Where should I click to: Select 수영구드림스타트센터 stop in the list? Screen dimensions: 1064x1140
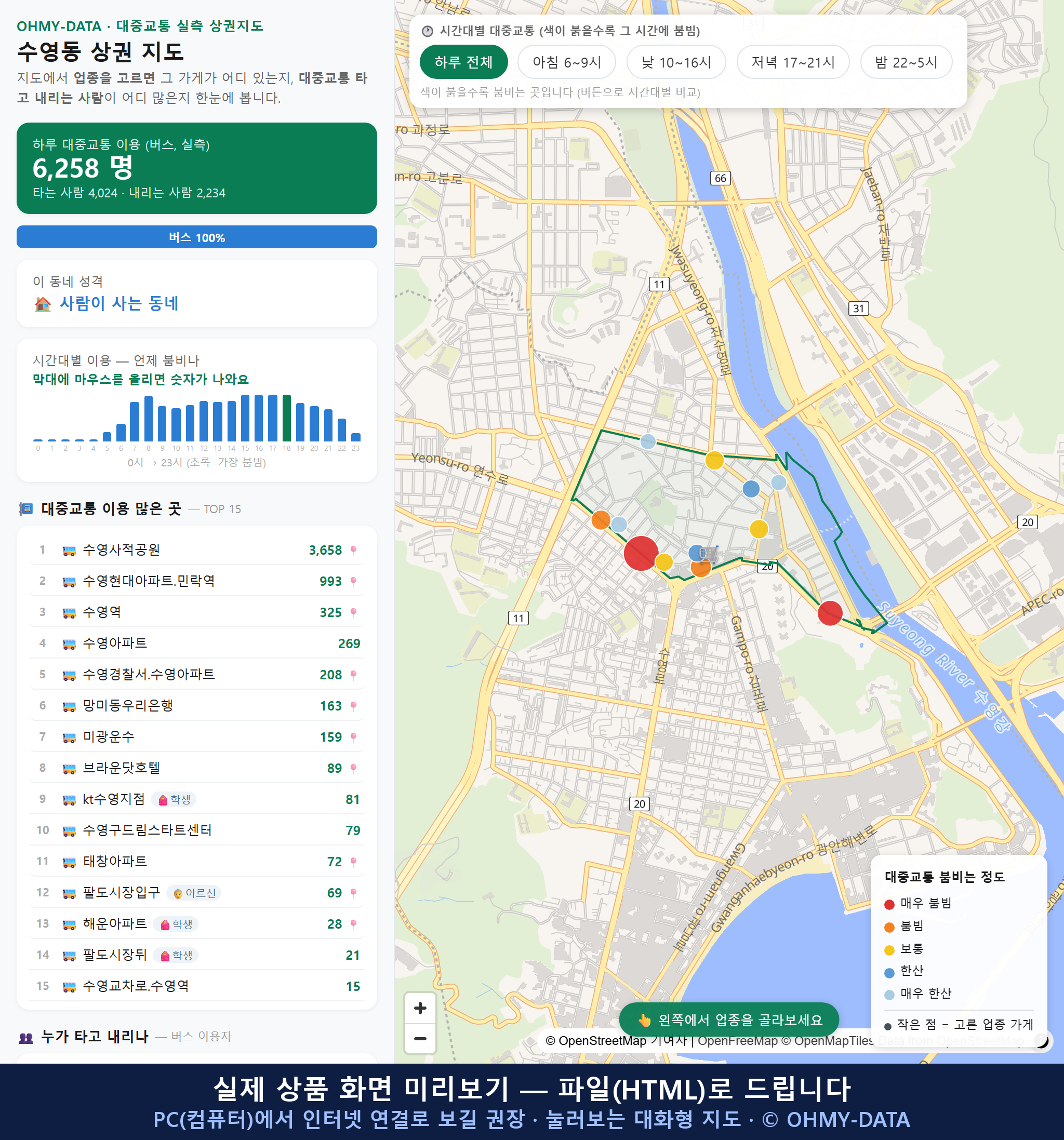[197, 830]
